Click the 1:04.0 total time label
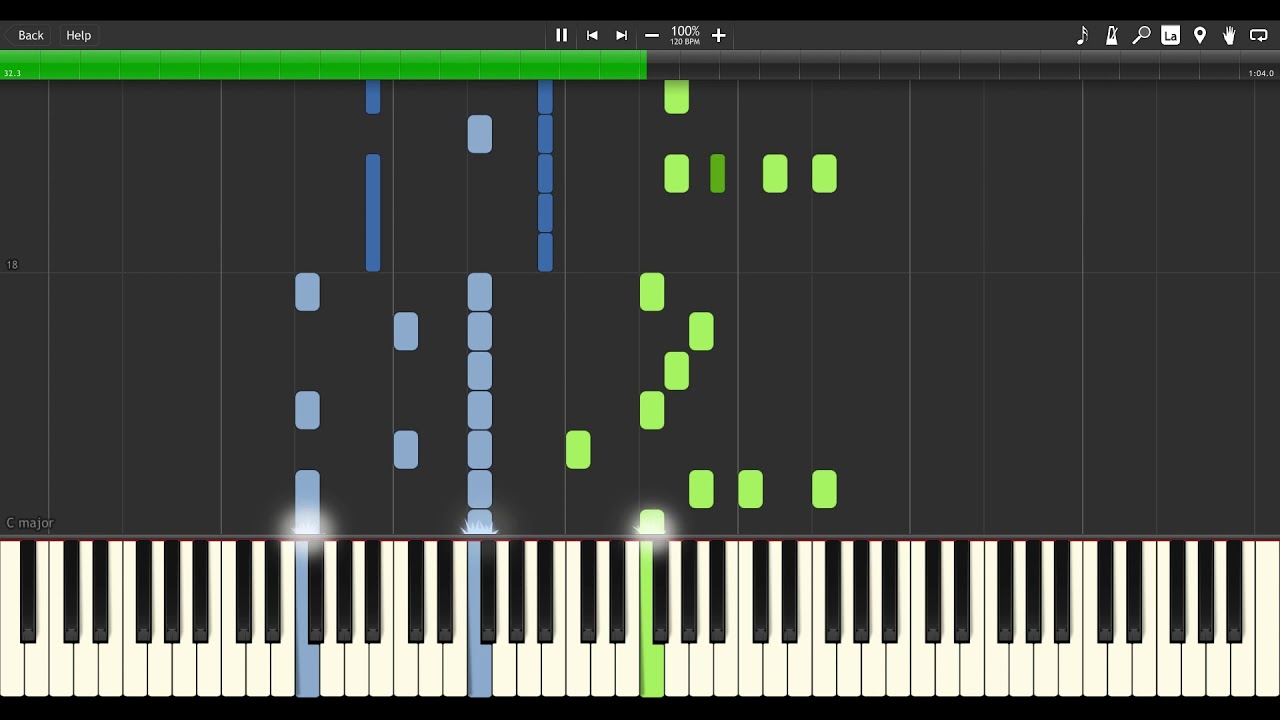The height and width of the screenshot is (720, 1280). pos(1260,73)
